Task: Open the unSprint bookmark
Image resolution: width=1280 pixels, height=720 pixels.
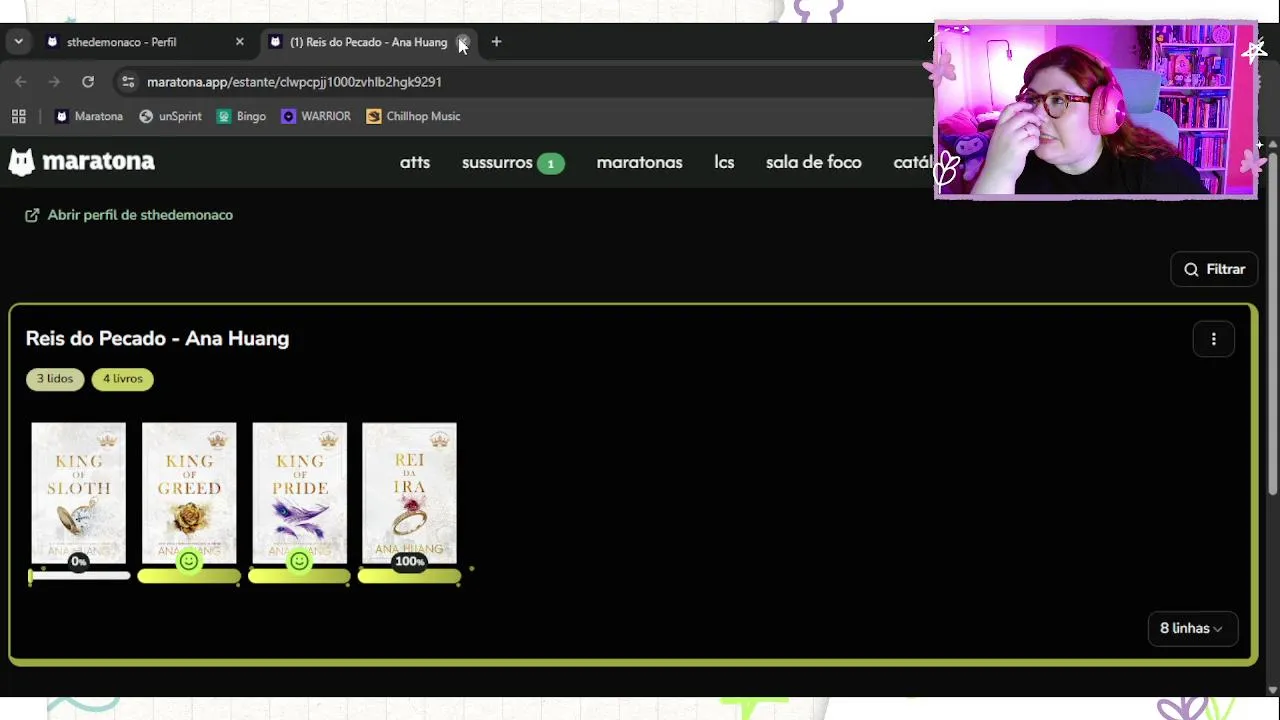Action: pos(170,116)
